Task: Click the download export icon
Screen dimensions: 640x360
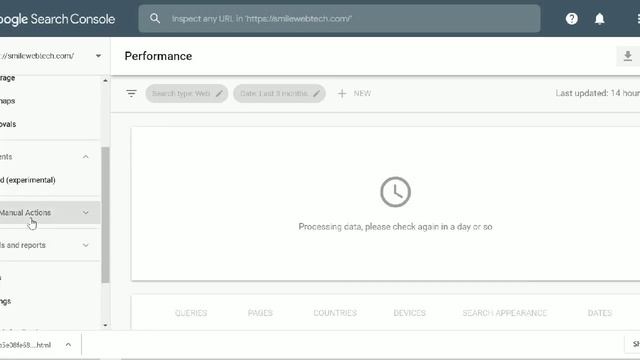Action: click(628, 56)
